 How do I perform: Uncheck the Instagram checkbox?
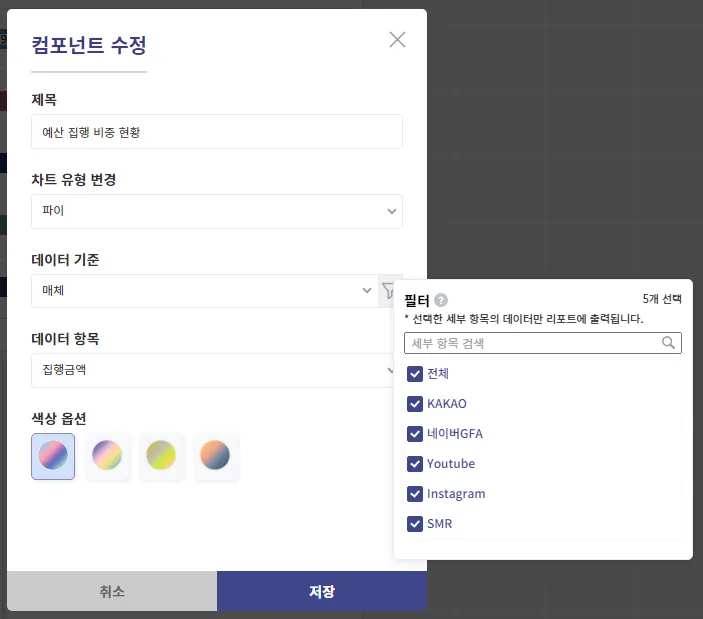tap(415, 494)
